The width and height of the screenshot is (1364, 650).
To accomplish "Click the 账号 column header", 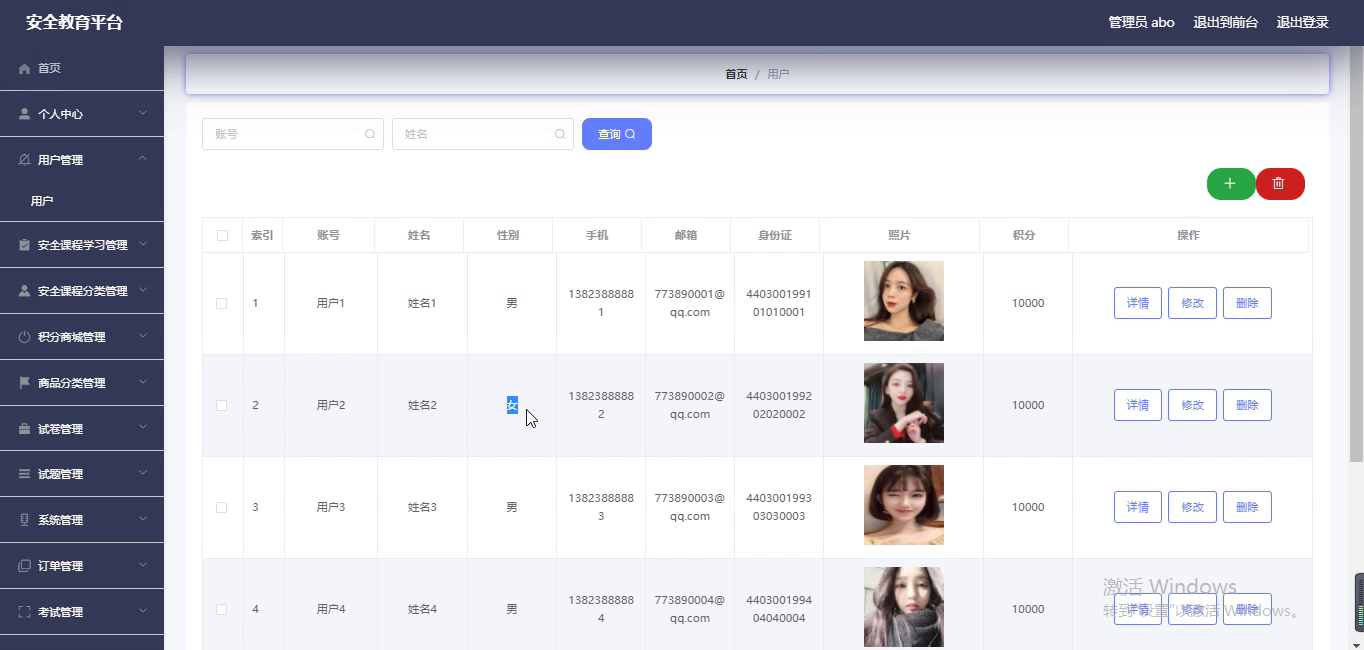I will 328,235.
